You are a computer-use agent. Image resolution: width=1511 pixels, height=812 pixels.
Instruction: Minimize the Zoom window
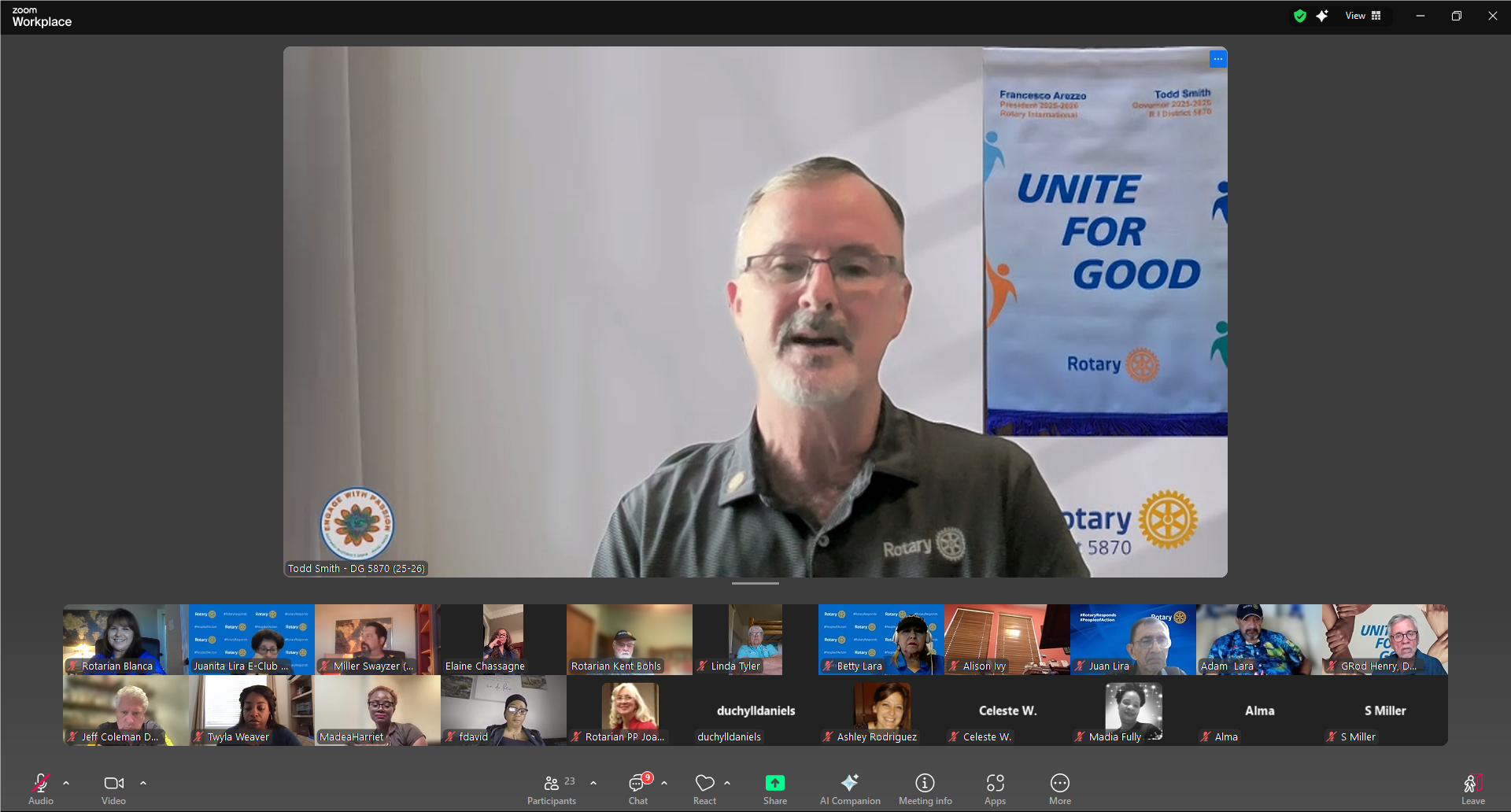click(x=1420, y=16)
